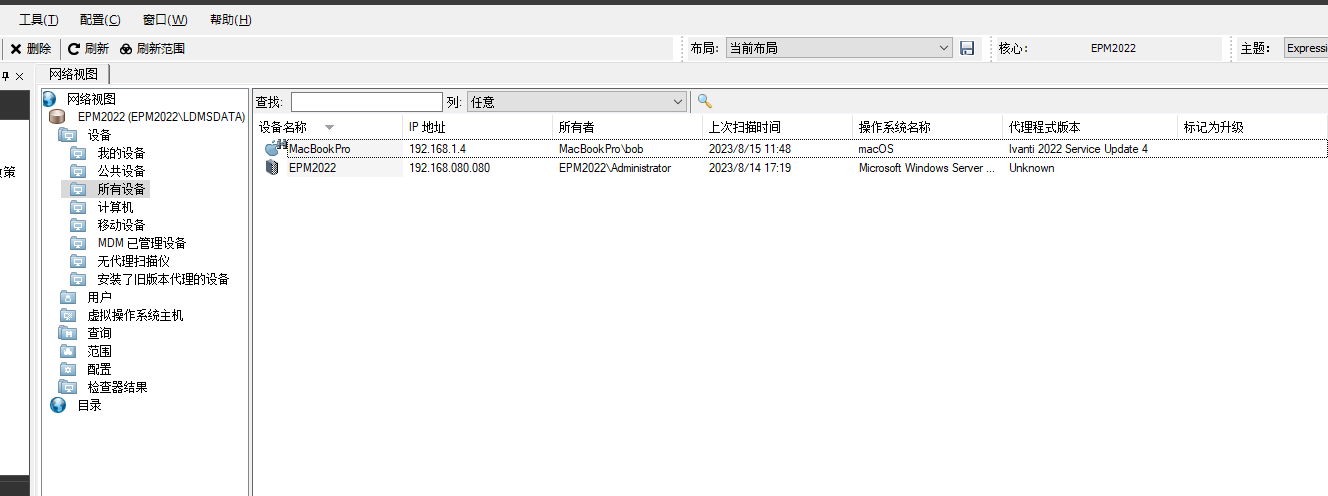1328x496 pixels.
Task: Click the IP address 192.168.080.080
Action: point(449,168)
